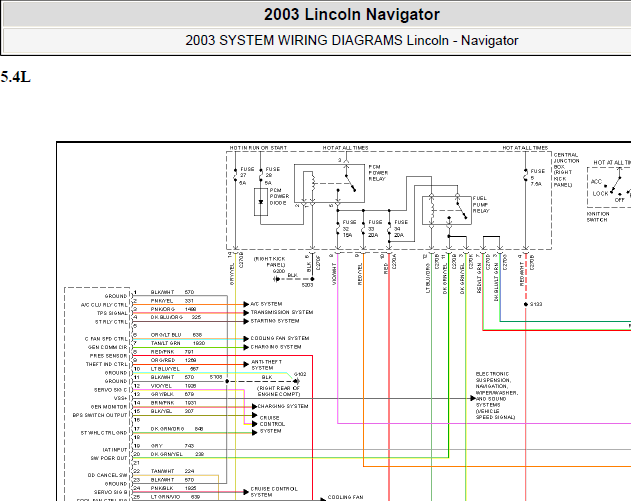Click the "GRY/BLK 679" wire label
This screenshot has height=501, width=631.
172,394
